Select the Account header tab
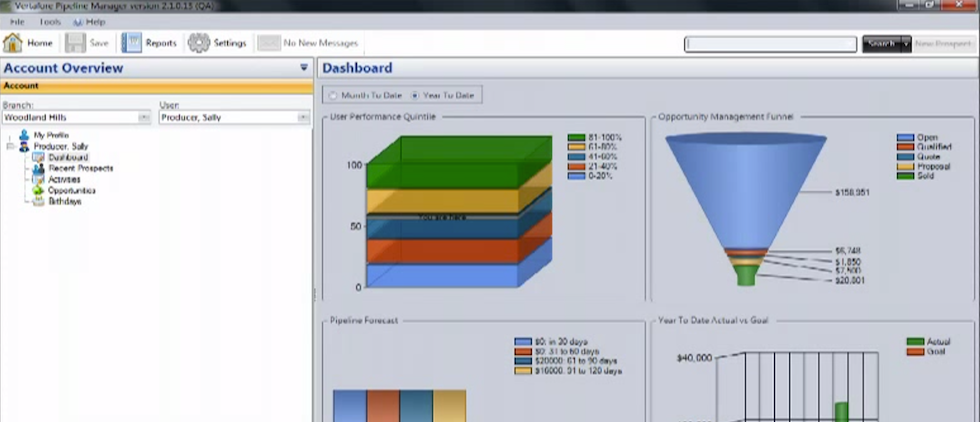The width and height of the screenshot is (980, 422). (x=156, y=86)
